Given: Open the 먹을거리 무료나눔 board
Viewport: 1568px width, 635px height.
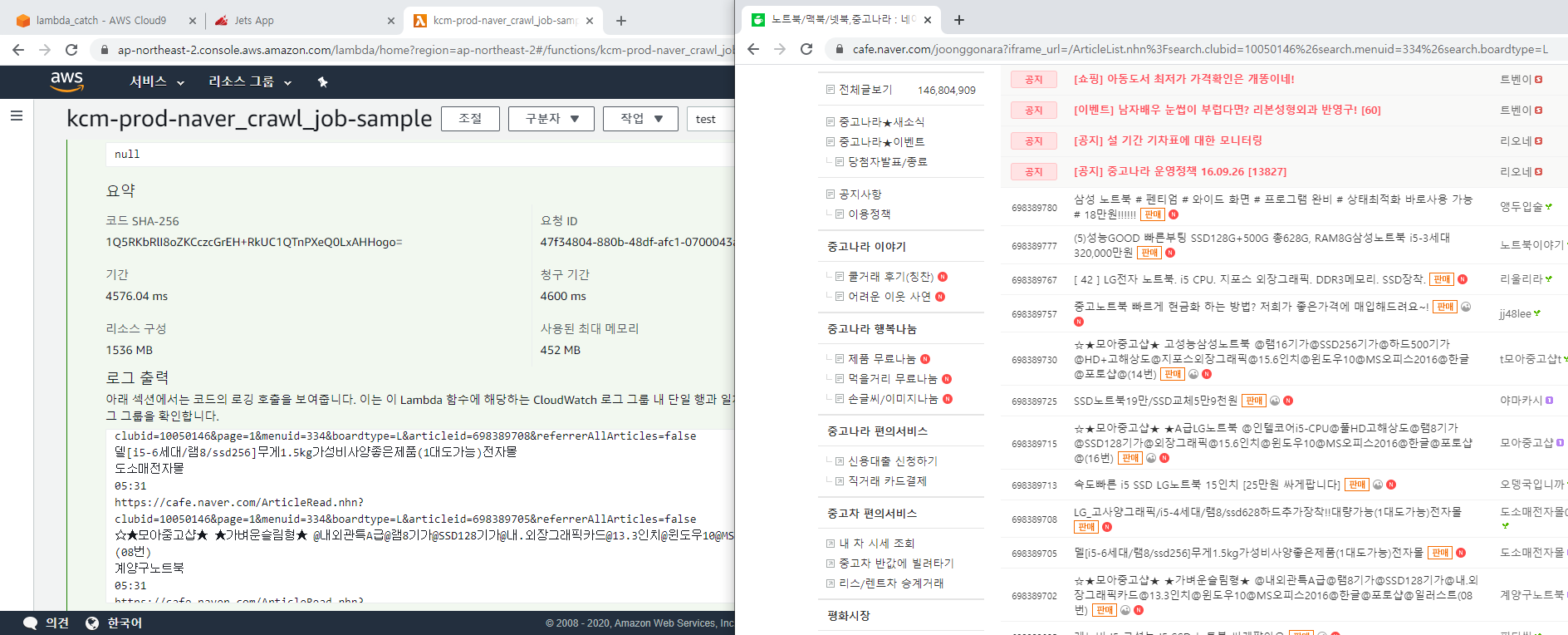Looking at the screenshot, I should (893, 379).
